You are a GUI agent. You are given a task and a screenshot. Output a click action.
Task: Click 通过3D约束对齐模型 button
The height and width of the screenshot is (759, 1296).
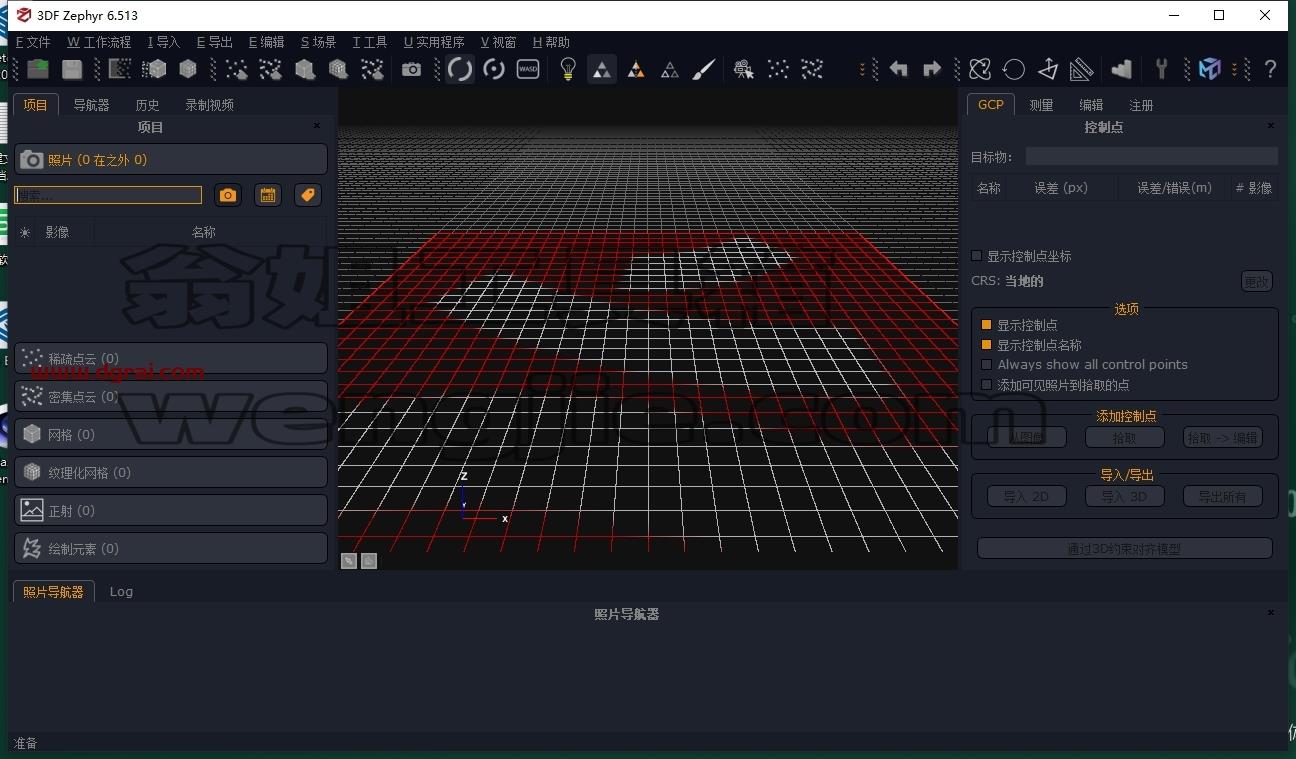[1124, 548]
